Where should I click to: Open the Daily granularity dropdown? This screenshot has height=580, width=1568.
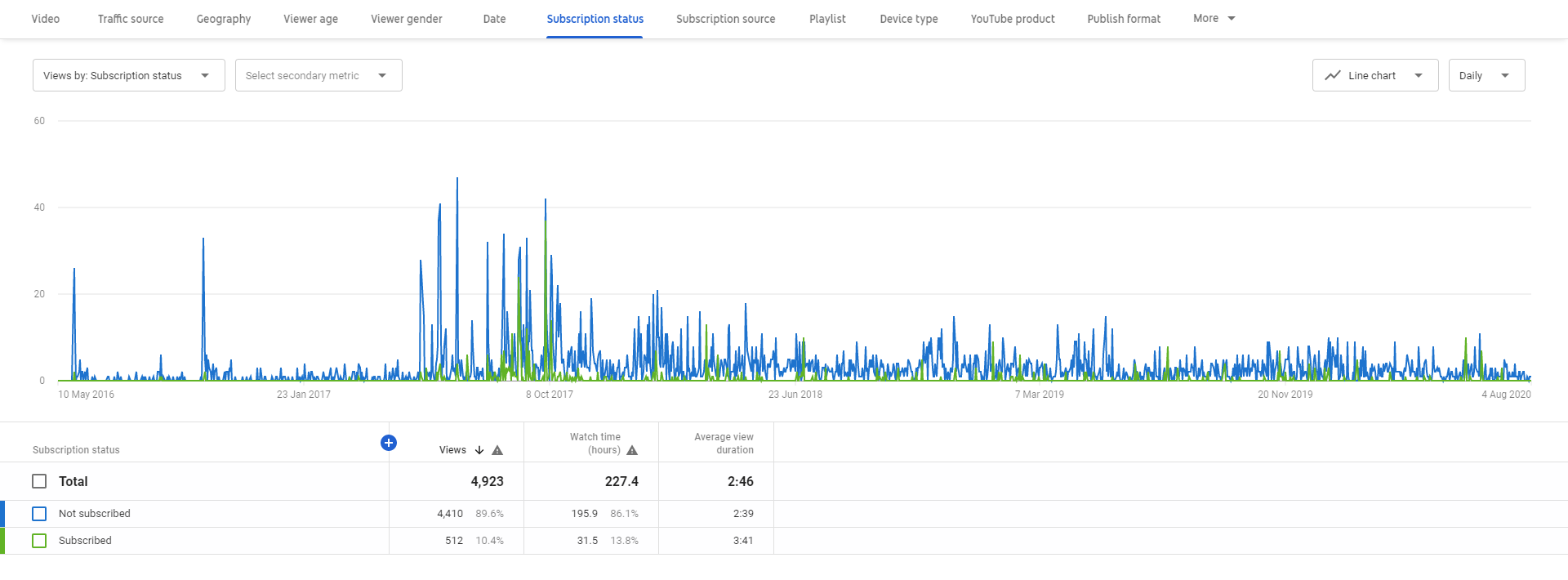click(x=1486, y=75)
